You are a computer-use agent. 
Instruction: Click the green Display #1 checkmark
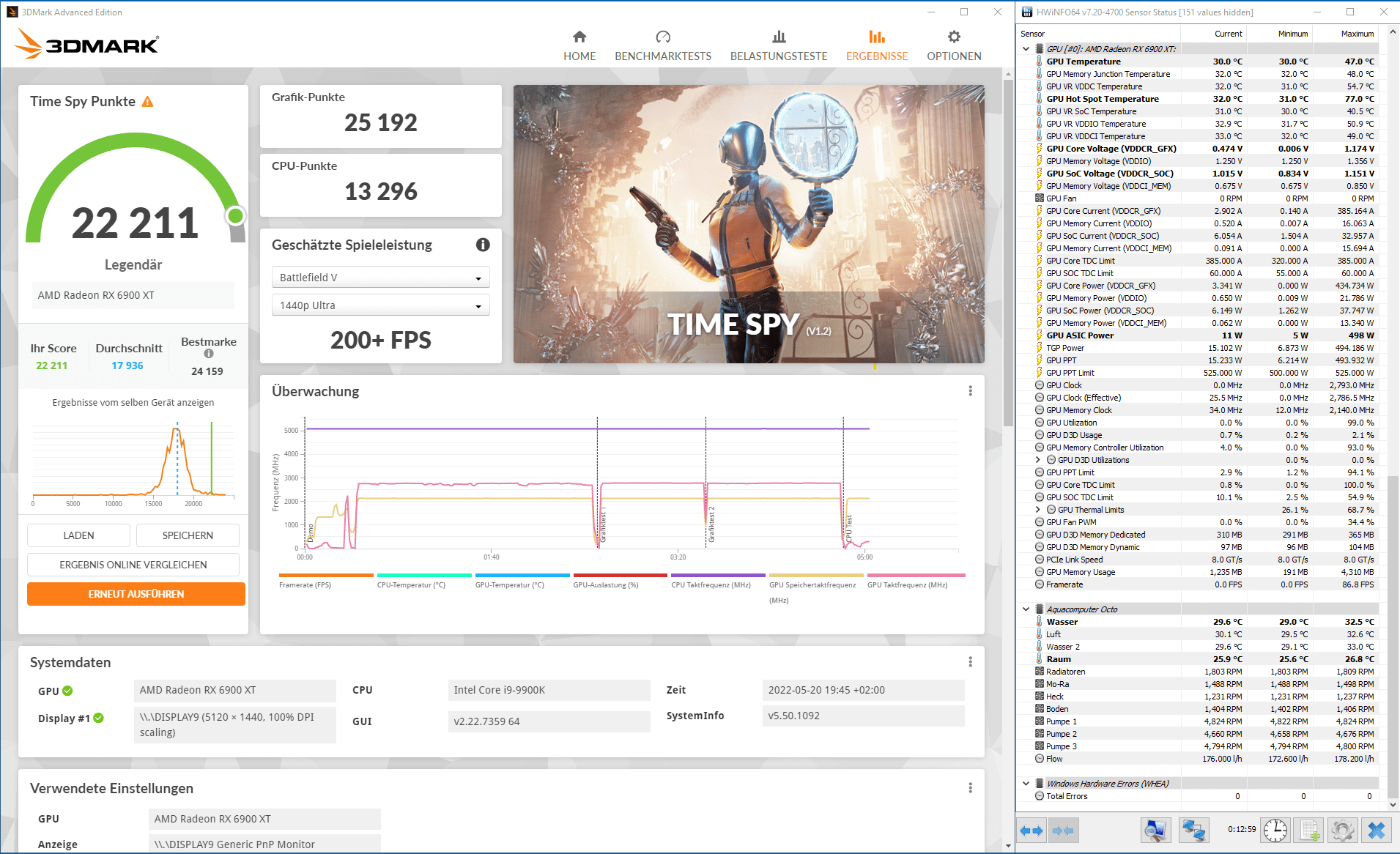98,718
